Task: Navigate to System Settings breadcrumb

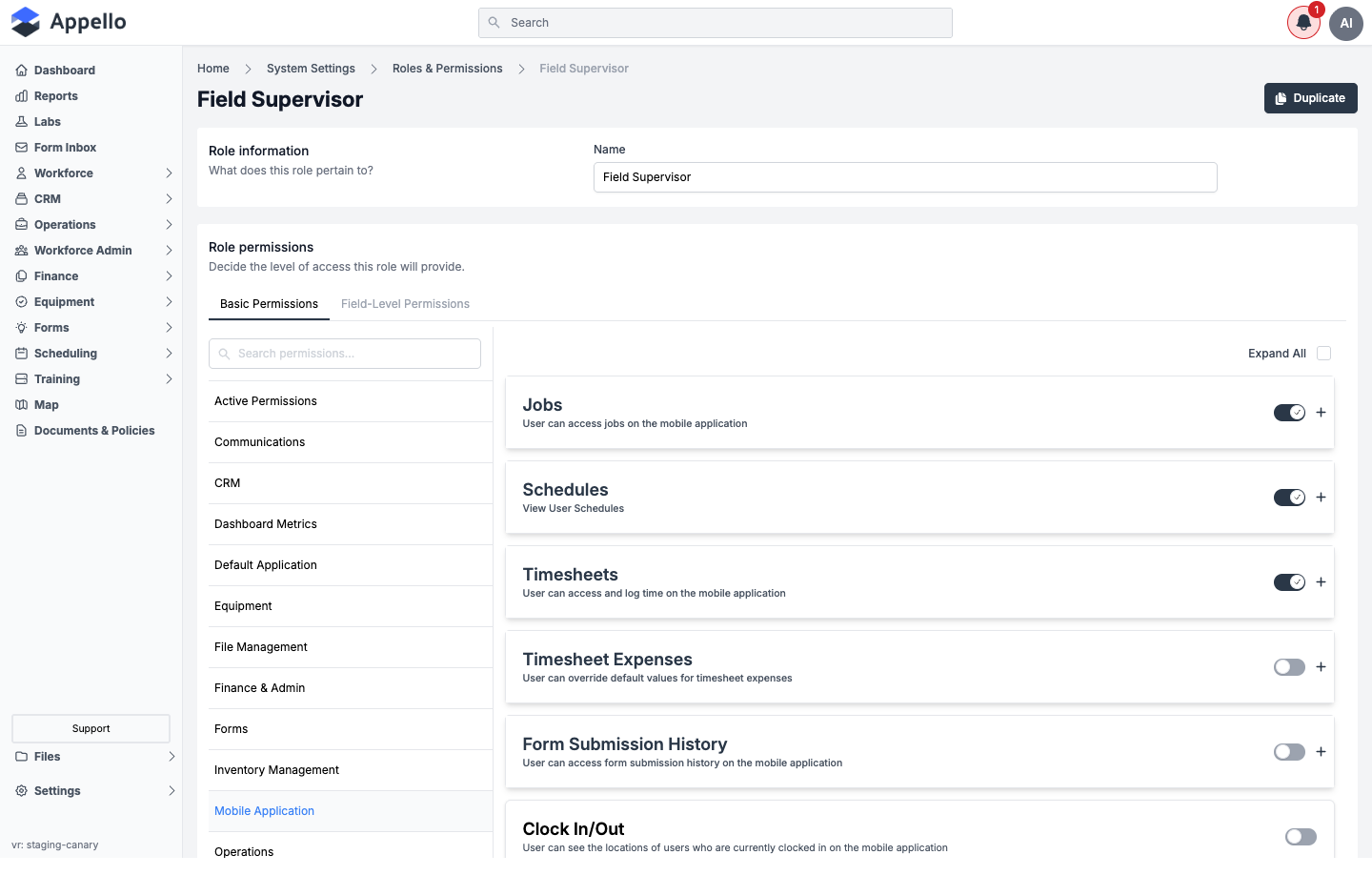Action: pos(311,69)
